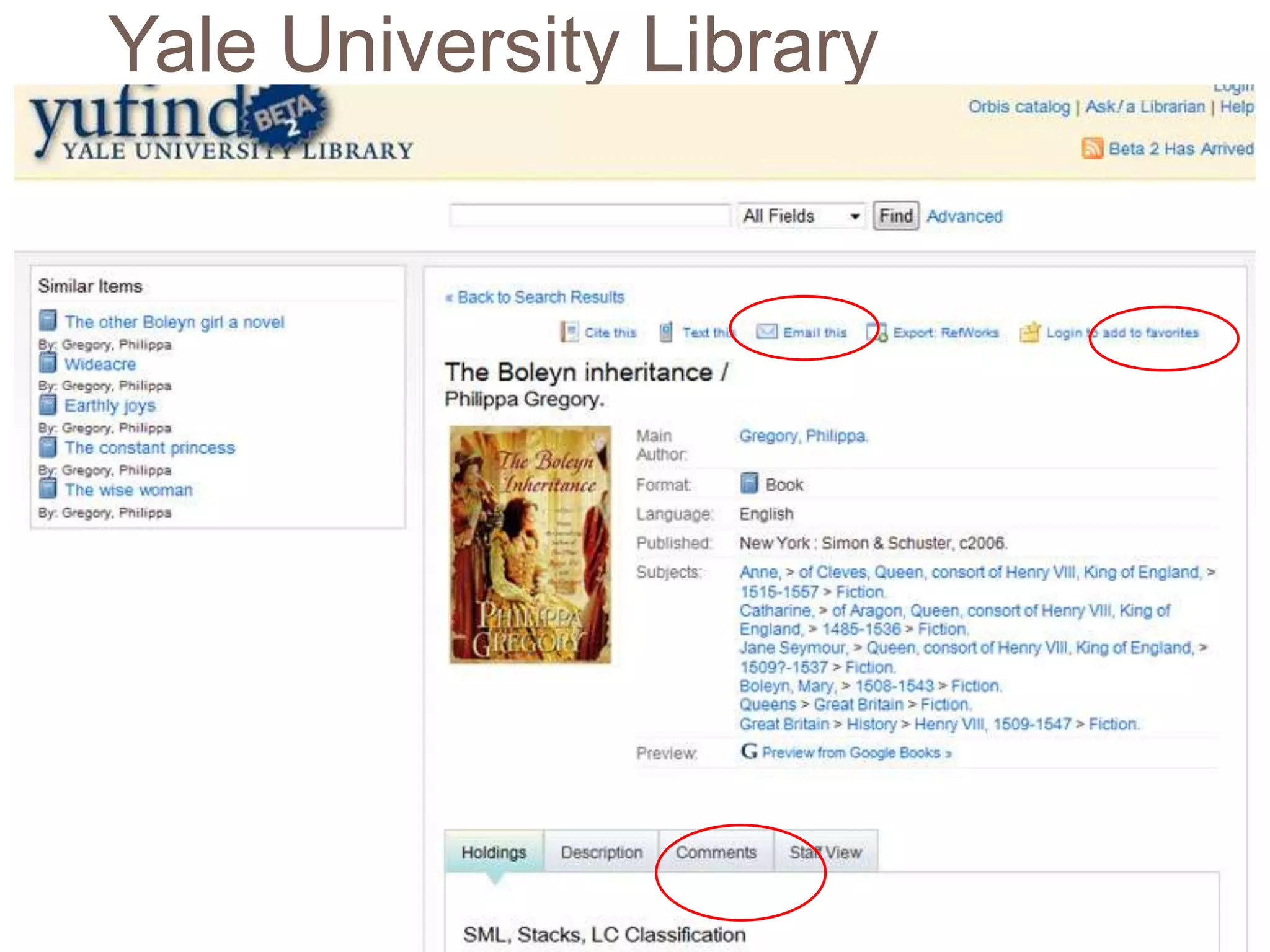1270x952 pixels.
Task: Select the Staff View tab
Action: coord(825,852)
